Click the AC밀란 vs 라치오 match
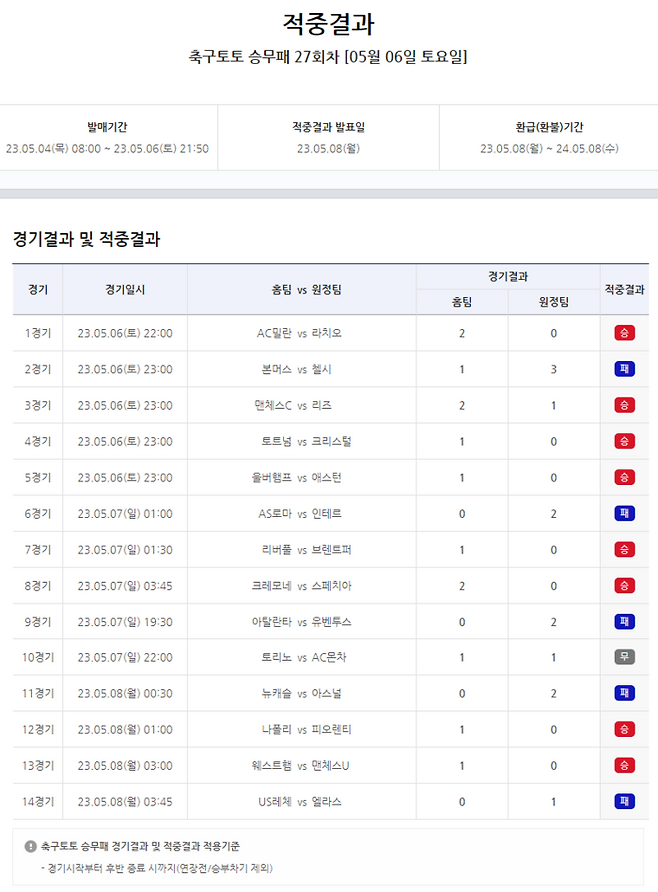 click(x=299, y=333)
